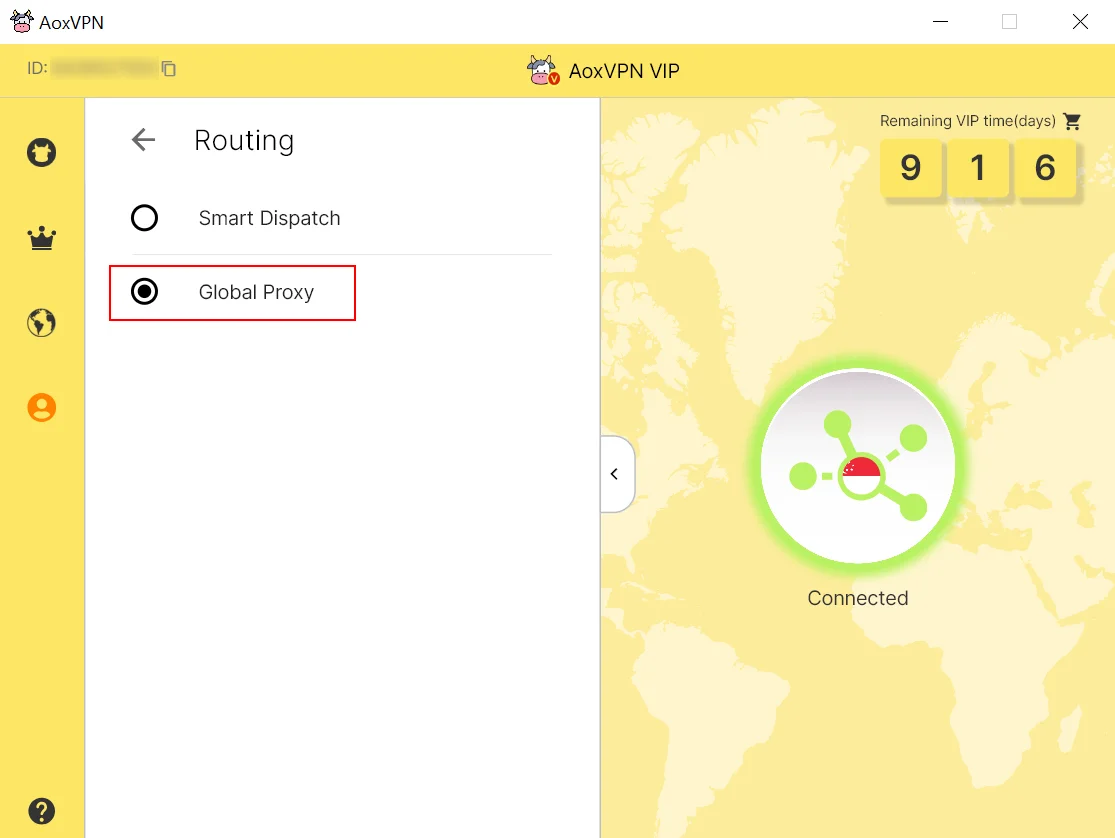The height and width of the screenshot is (838, 1115).
Task: Select the Smart Dispatch radio button
Action: click(x=145, y=218)
